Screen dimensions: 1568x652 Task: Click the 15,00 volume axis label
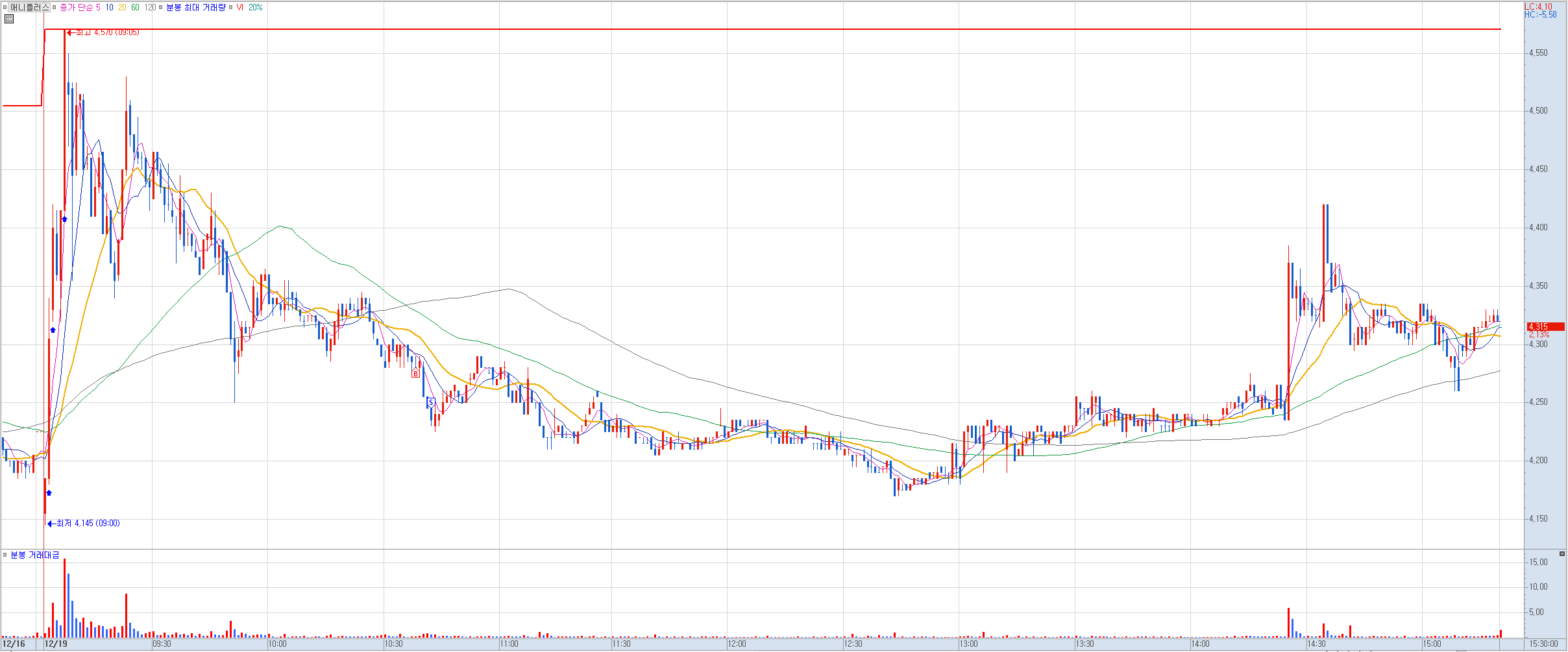(1538, 562)
